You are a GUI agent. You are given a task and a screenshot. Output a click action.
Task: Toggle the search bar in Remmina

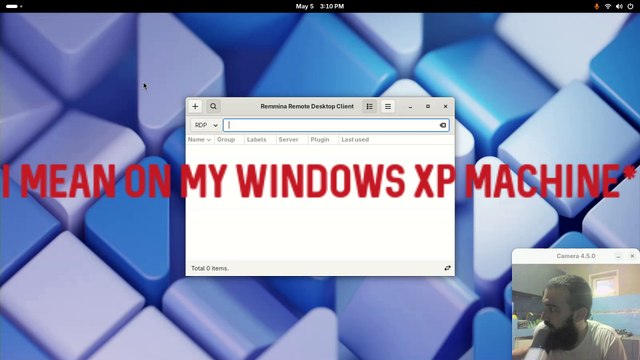click(x=213, y=107)
